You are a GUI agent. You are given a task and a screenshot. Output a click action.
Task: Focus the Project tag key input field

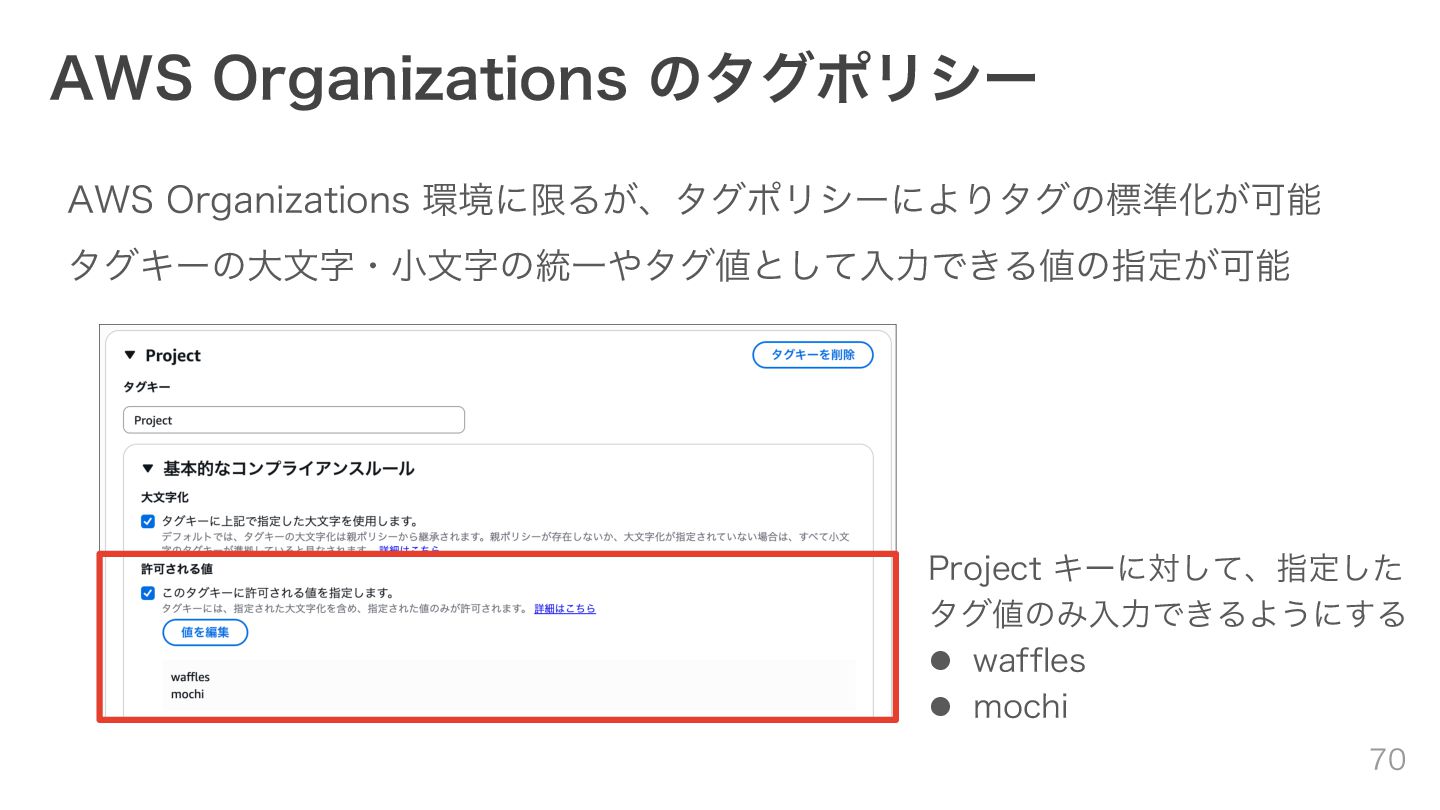(x=294, y=420)
